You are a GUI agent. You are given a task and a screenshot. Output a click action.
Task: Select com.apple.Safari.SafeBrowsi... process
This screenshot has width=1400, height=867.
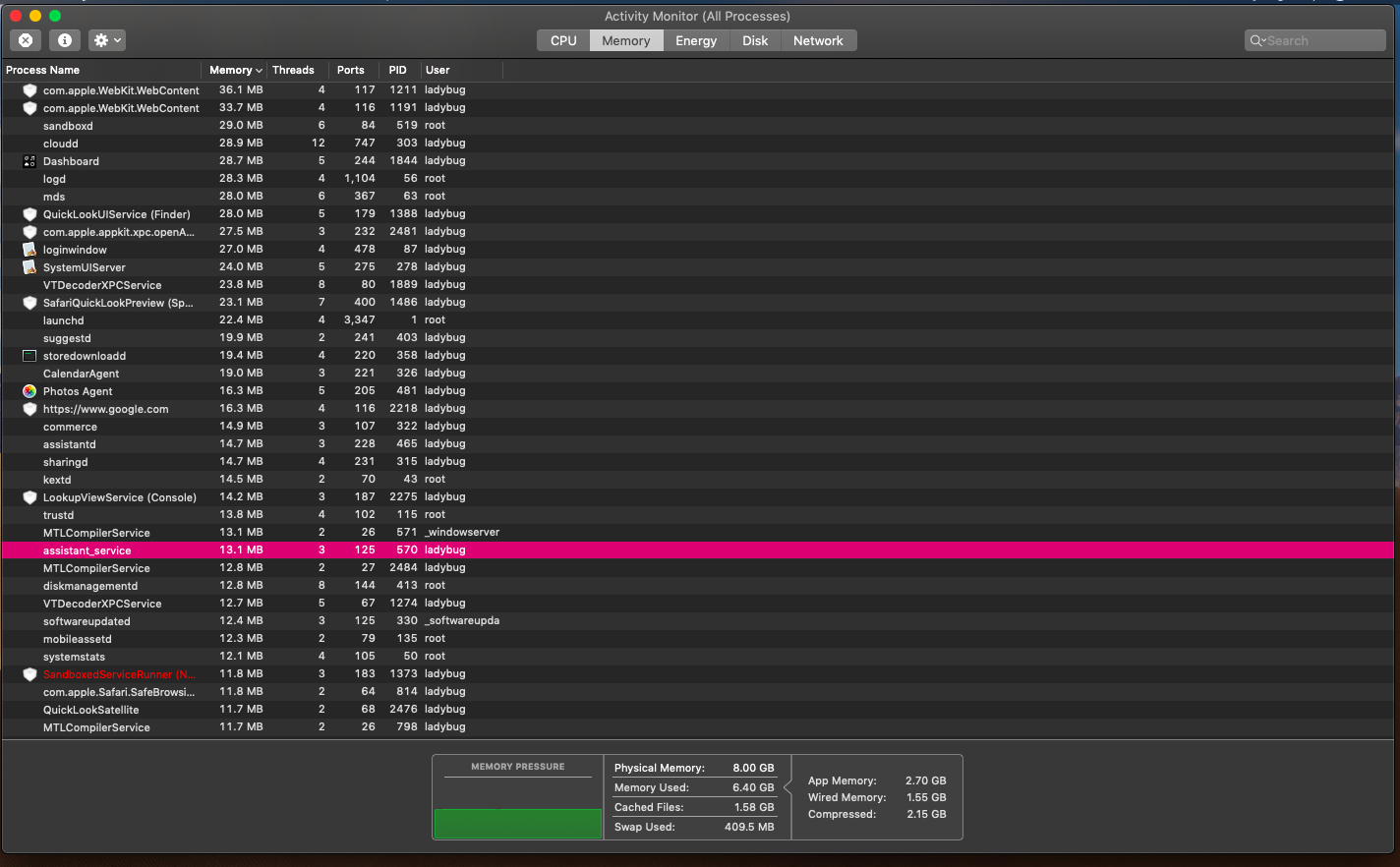(697, 692)
